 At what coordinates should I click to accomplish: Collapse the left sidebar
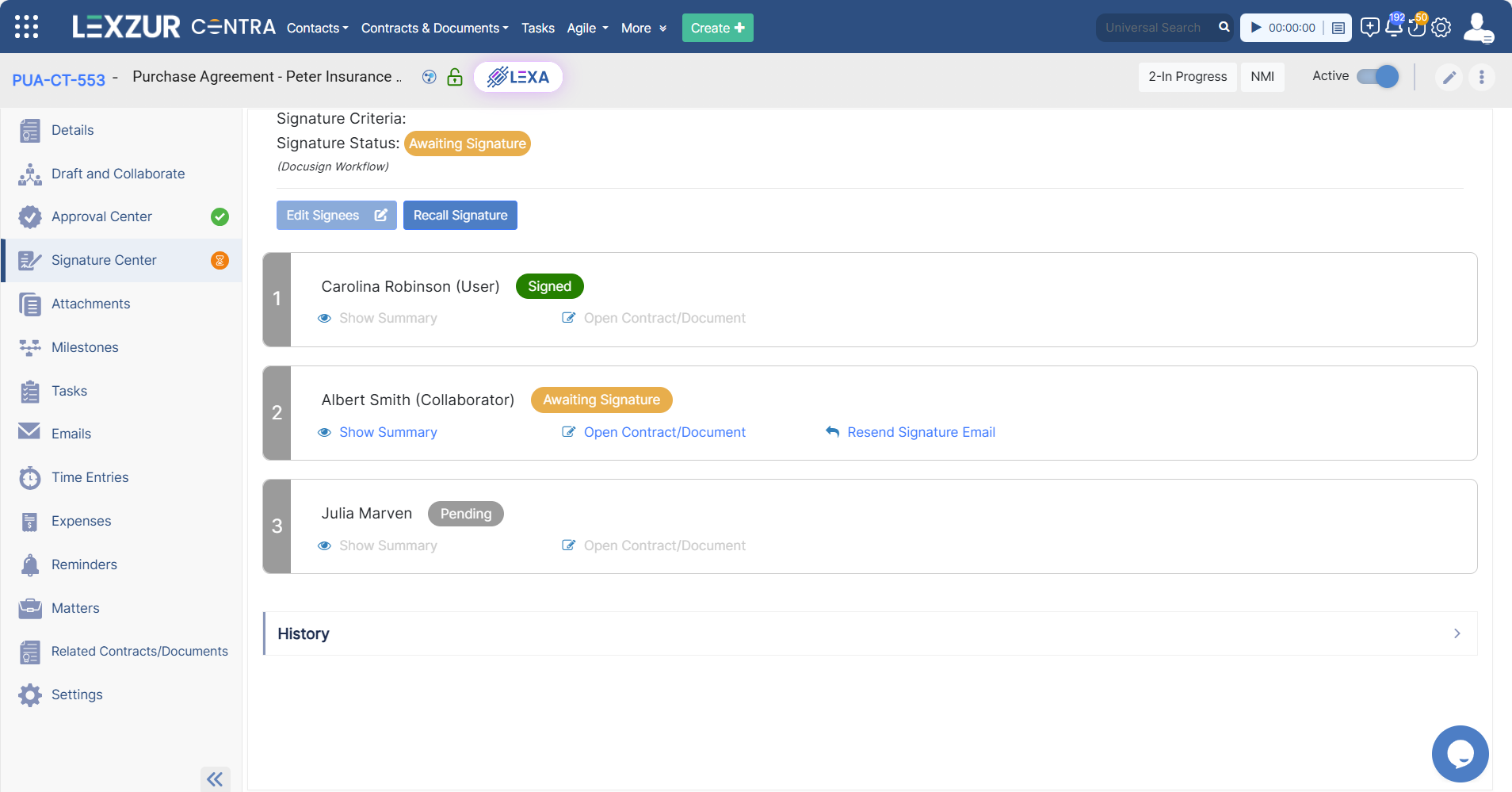coord(215,779)
